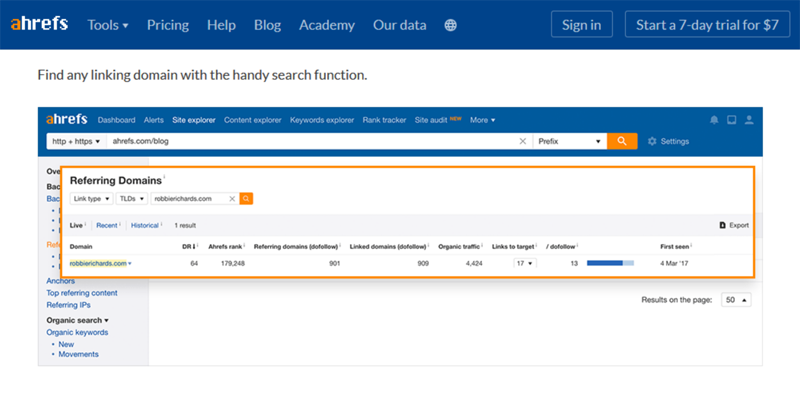Click ahrefs logo in embedded Site explorer

click(x=67, y=120)
